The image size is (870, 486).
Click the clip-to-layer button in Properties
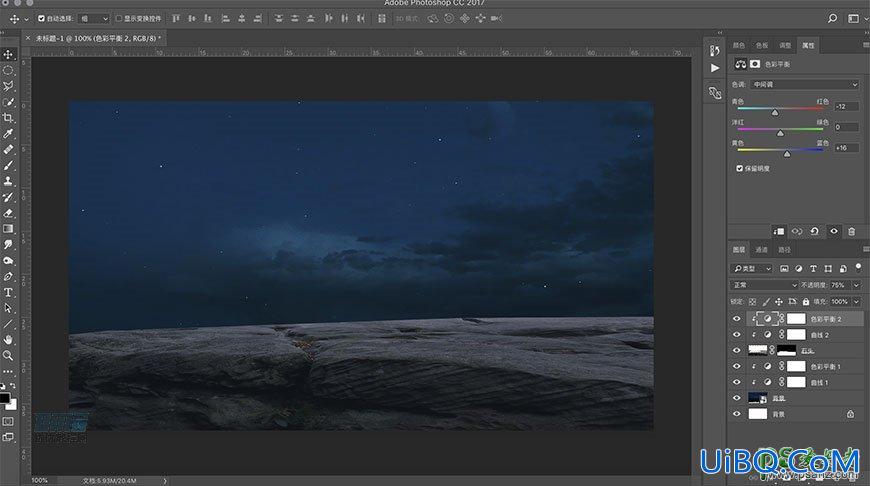779,231
